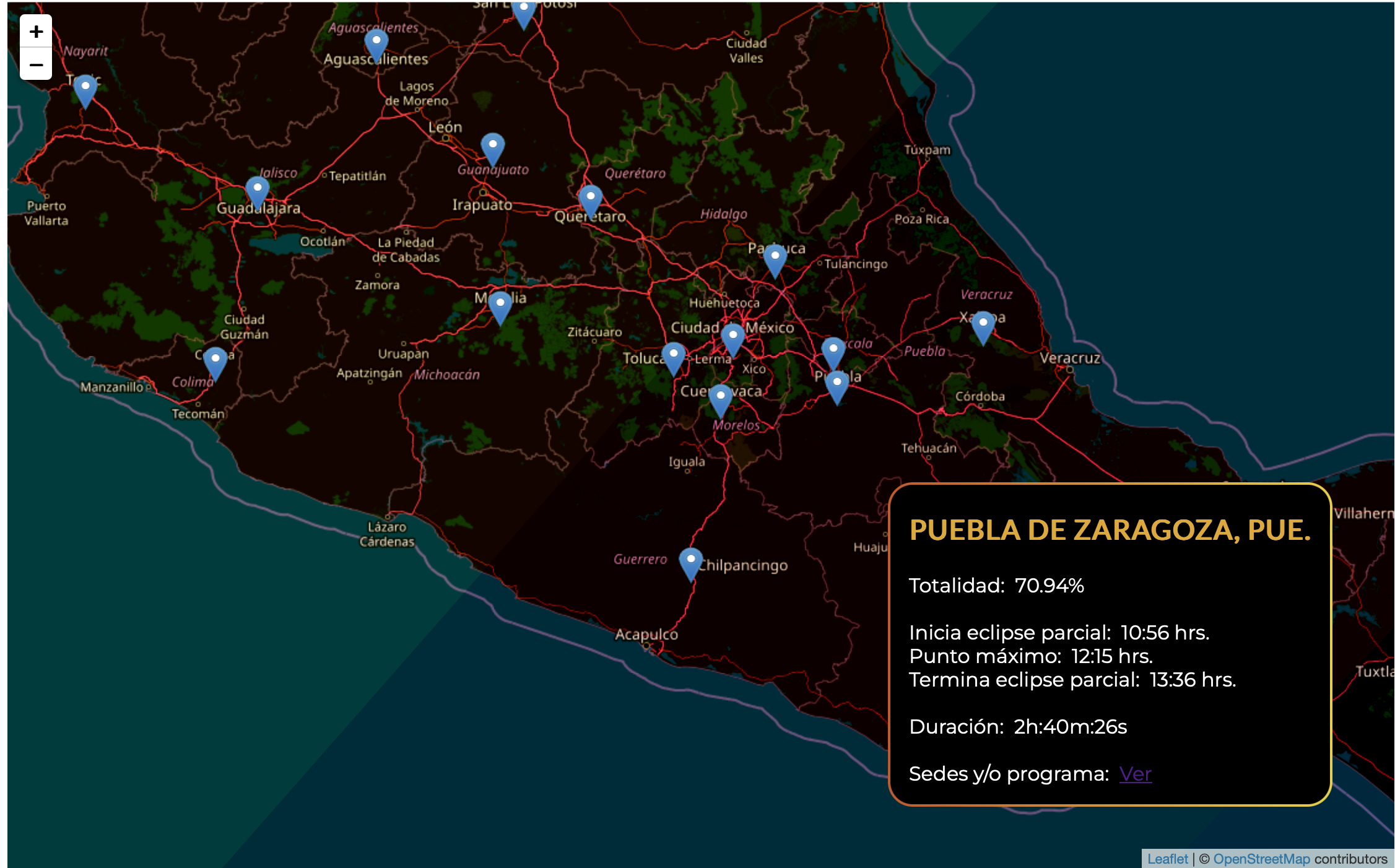Click the Ciudad Valles label on map
The width and height of the screenshot is (1395, 868).
tap(746, 51)
